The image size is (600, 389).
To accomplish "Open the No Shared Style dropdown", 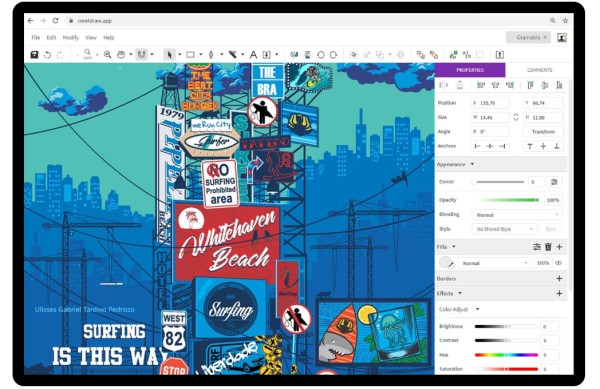I will click(x=504, y=229).
